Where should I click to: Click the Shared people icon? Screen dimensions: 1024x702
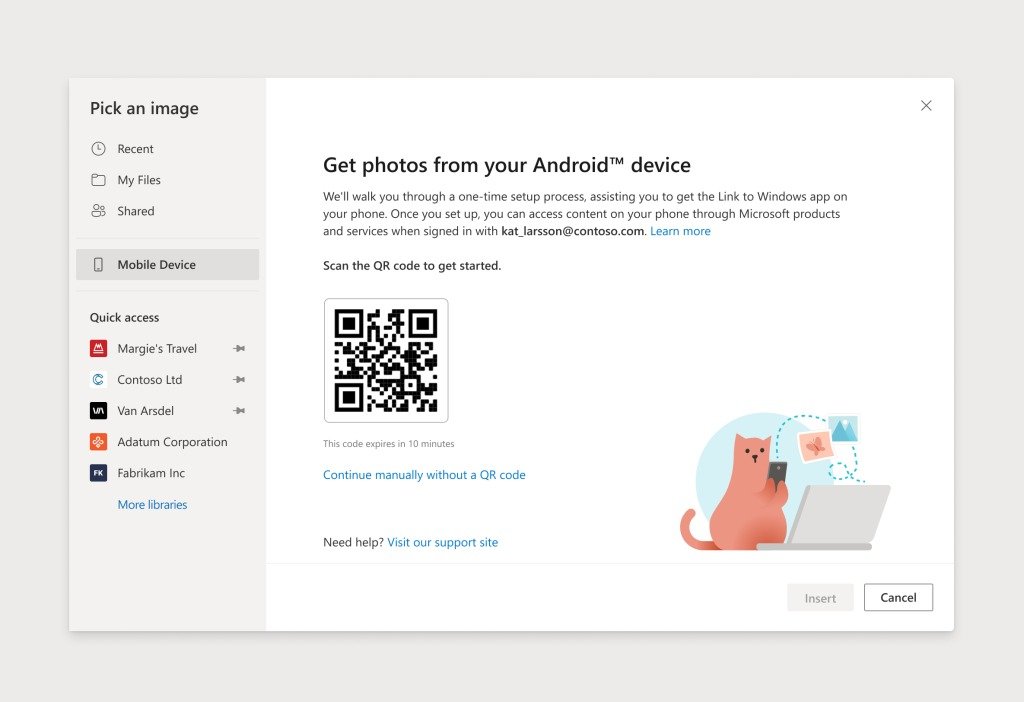click(98, 211)
